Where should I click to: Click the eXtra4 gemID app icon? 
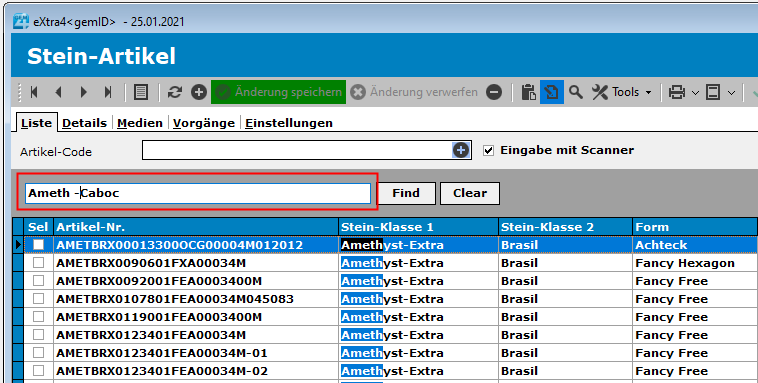click(21, 22)
